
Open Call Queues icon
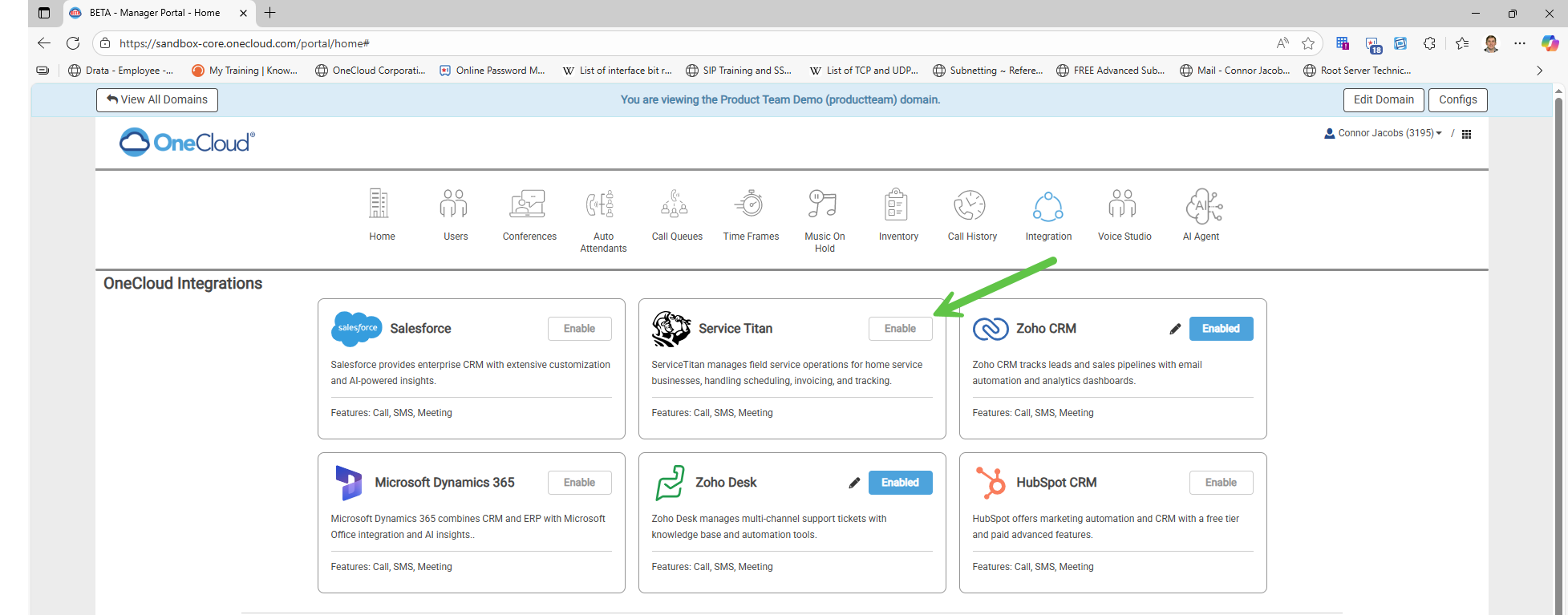click(675, 205)
